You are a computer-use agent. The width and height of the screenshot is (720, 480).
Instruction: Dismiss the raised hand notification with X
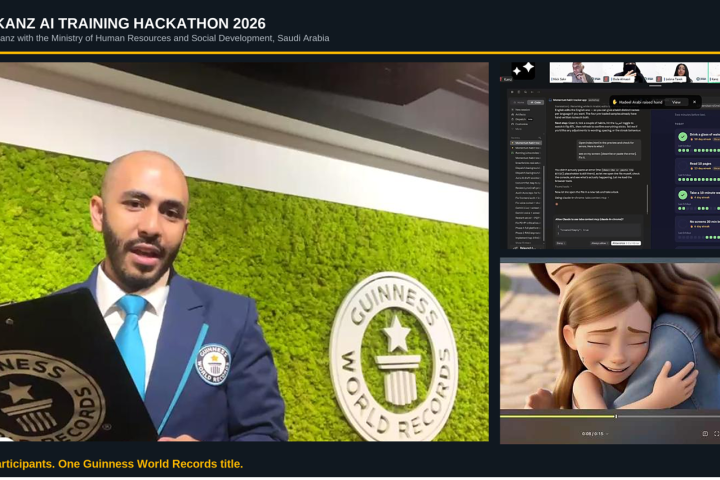click(694, 102)
